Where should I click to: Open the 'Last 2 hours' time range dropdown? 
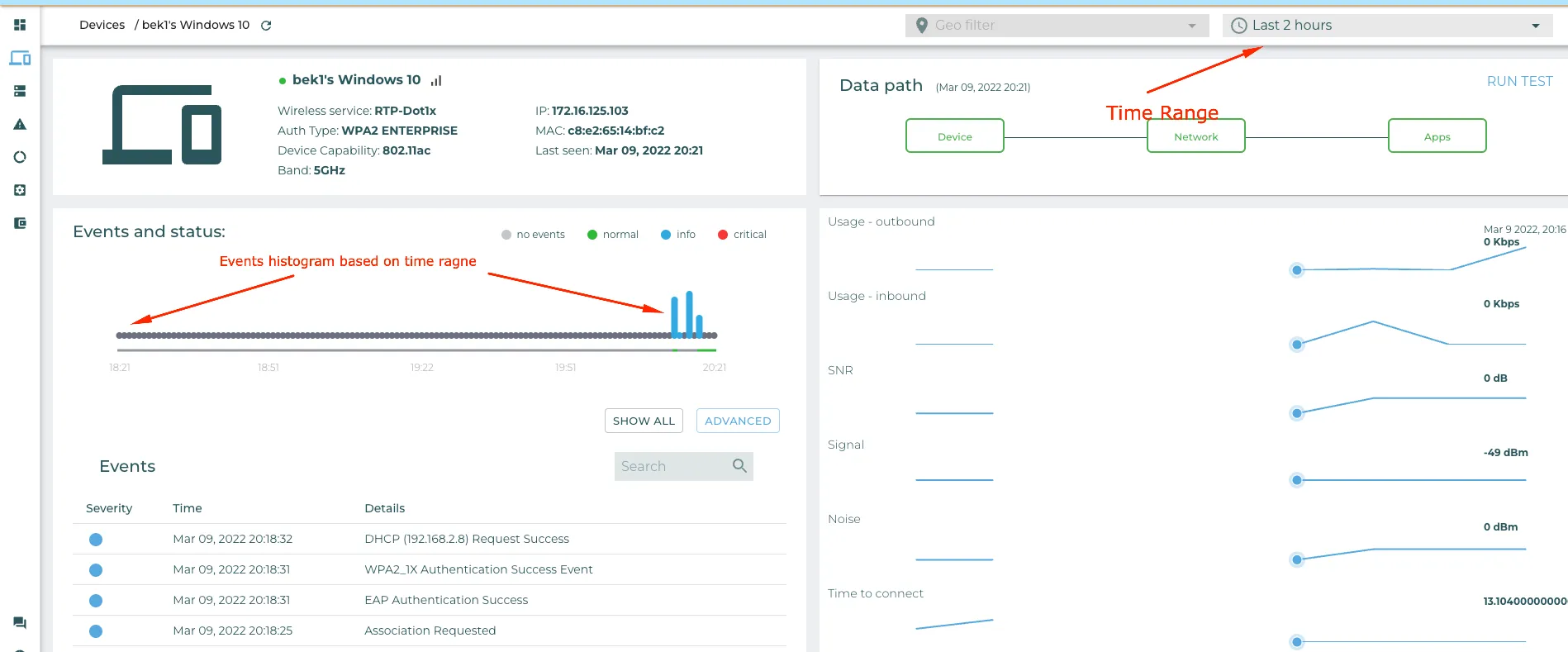tap(1388, 26)
